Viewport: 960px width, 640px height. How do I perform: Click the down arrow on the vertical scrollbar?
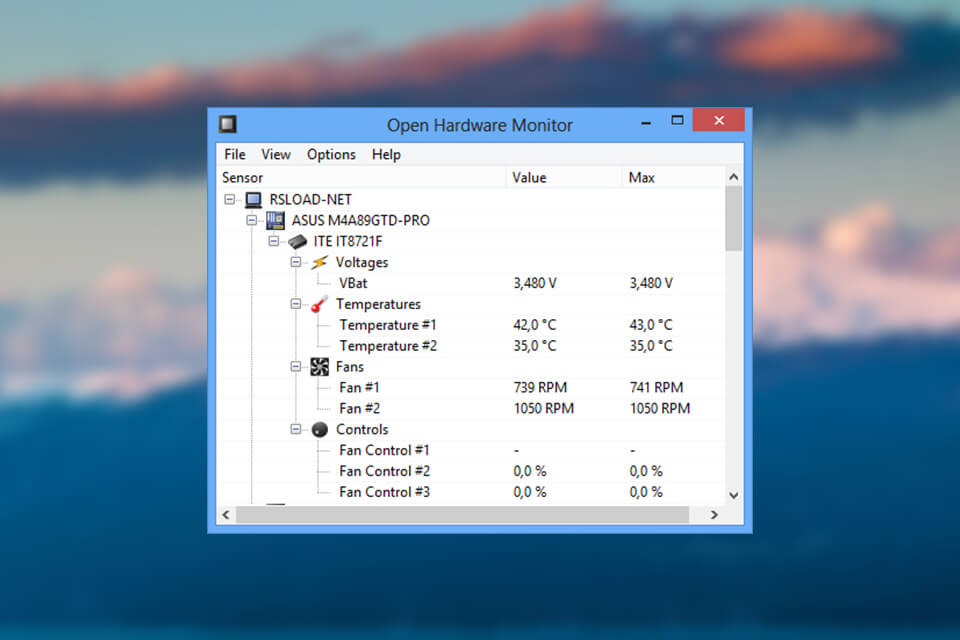(x=733, y=494)
